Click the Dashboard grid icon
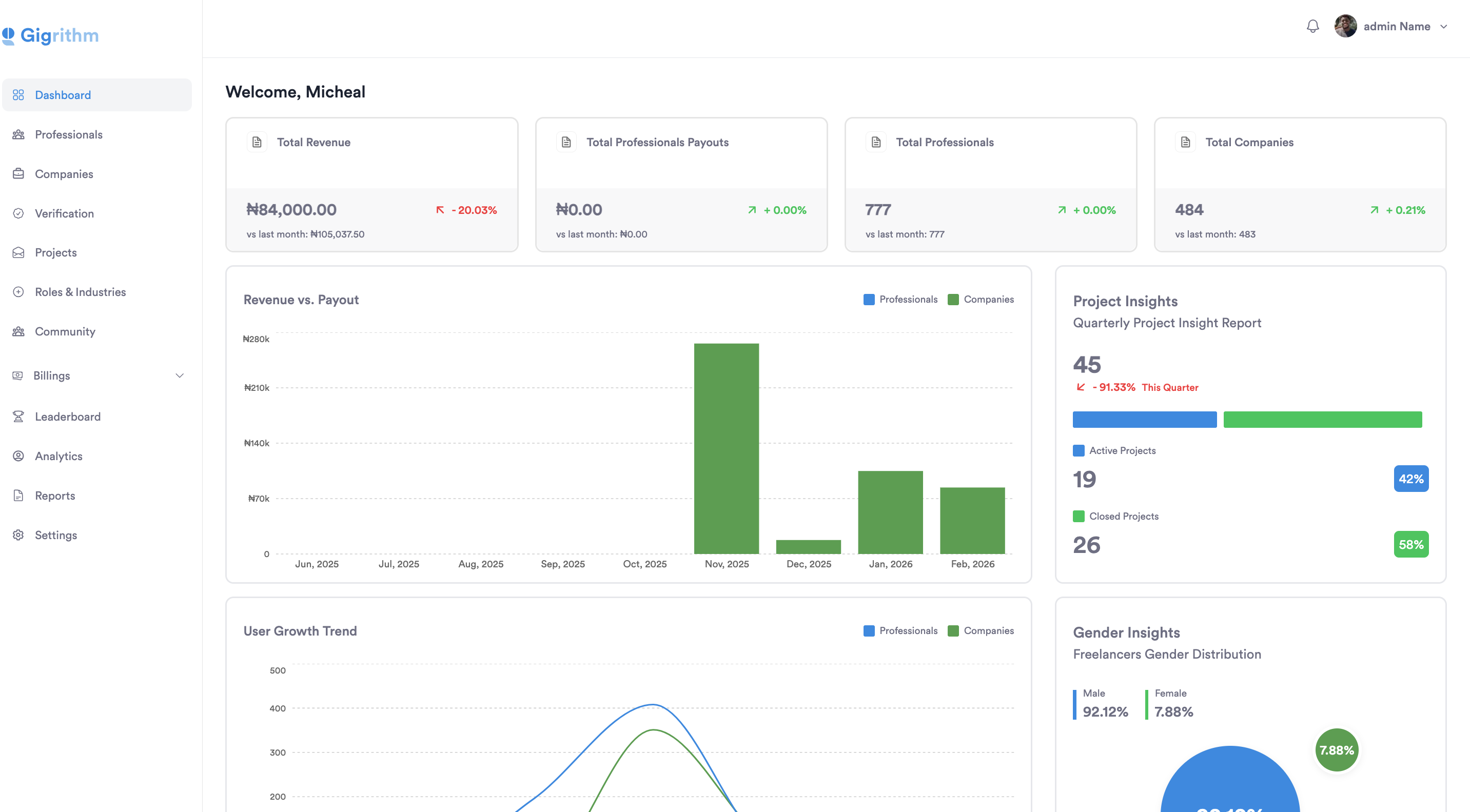The height and width of the screenshot is (812, 1470). click(18, 95)
